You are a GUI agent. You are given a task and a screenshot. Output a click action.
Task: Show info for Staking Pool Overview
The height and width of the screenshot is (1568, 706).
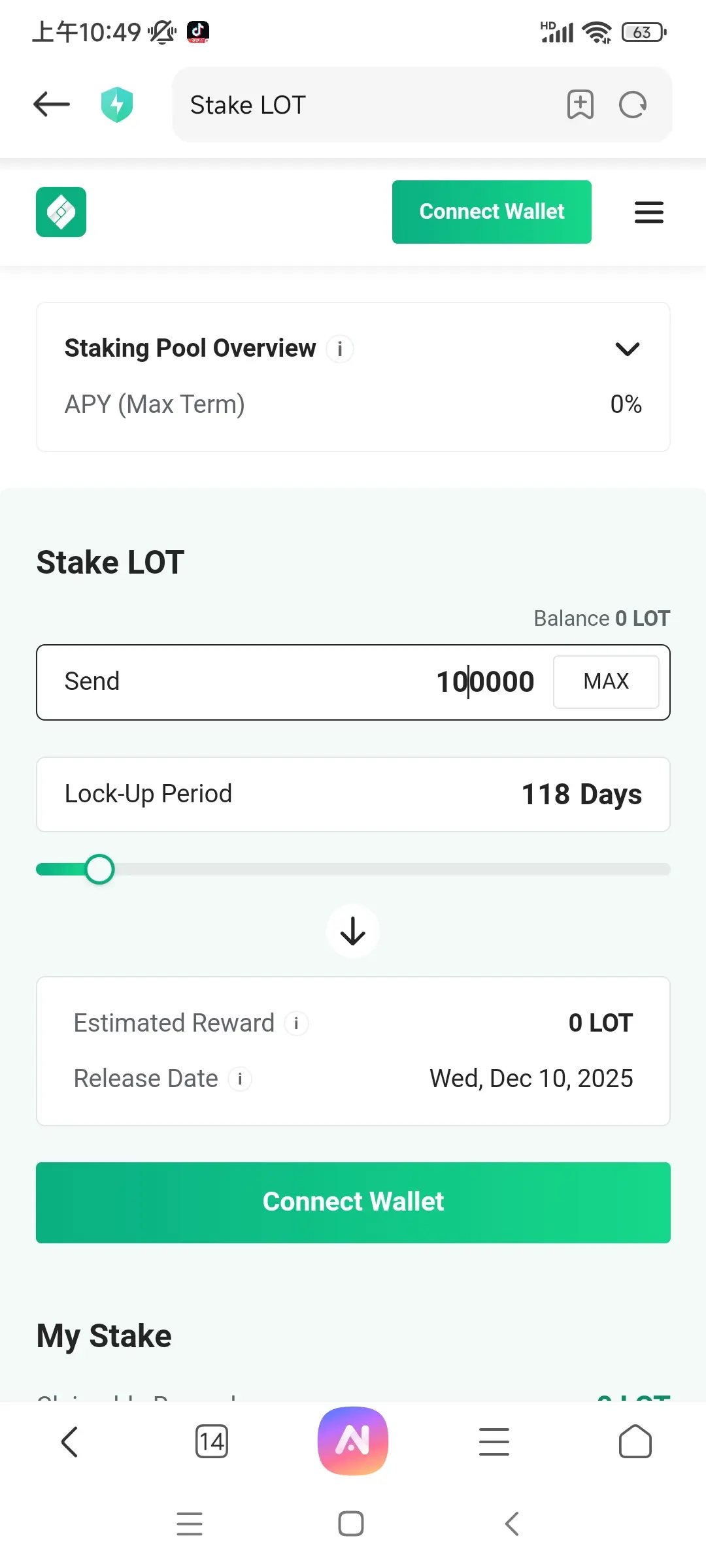coord(340,349)
